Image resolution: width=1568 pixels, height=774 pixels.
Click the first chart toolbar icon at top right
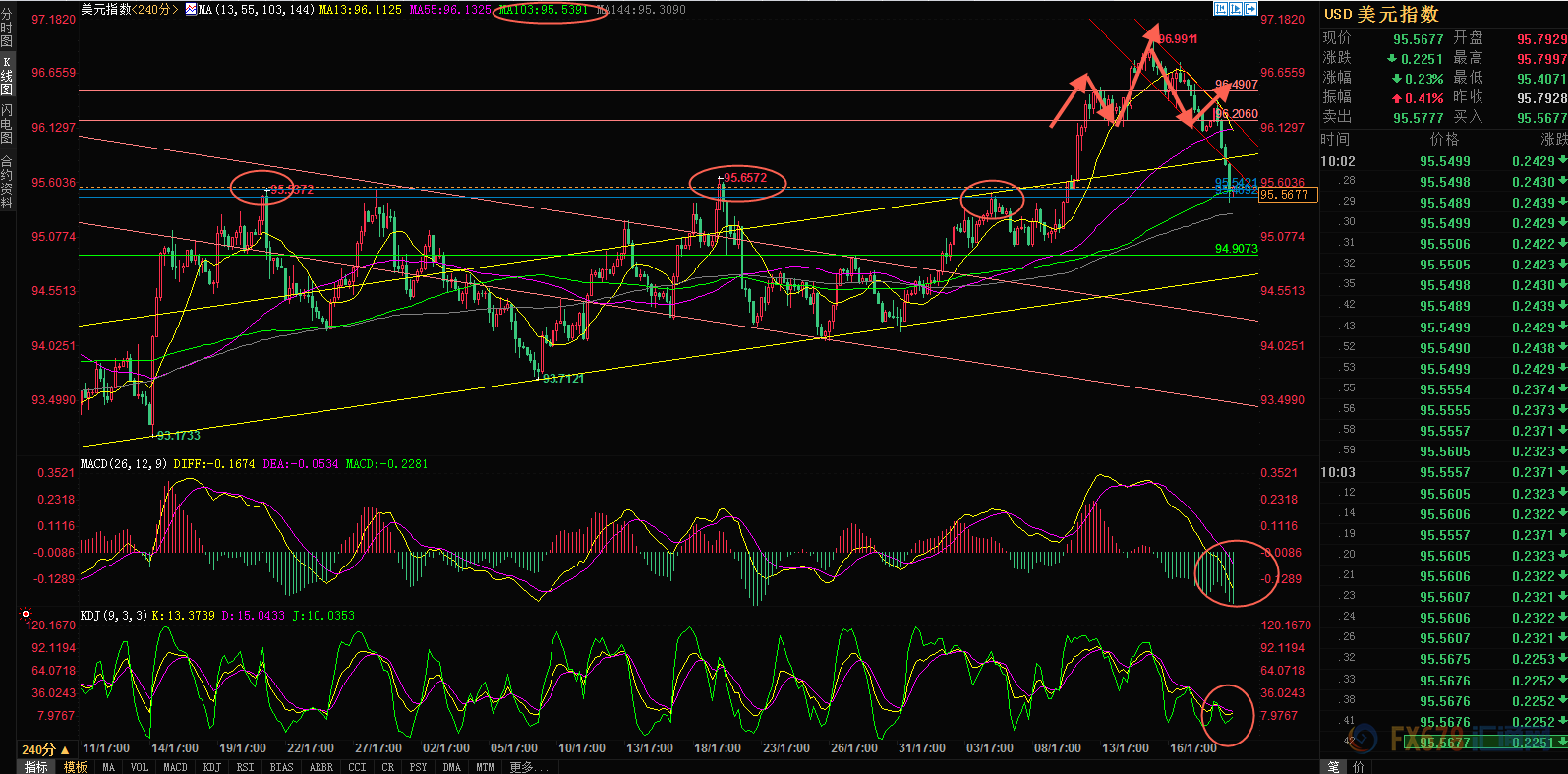point(1220,9)
